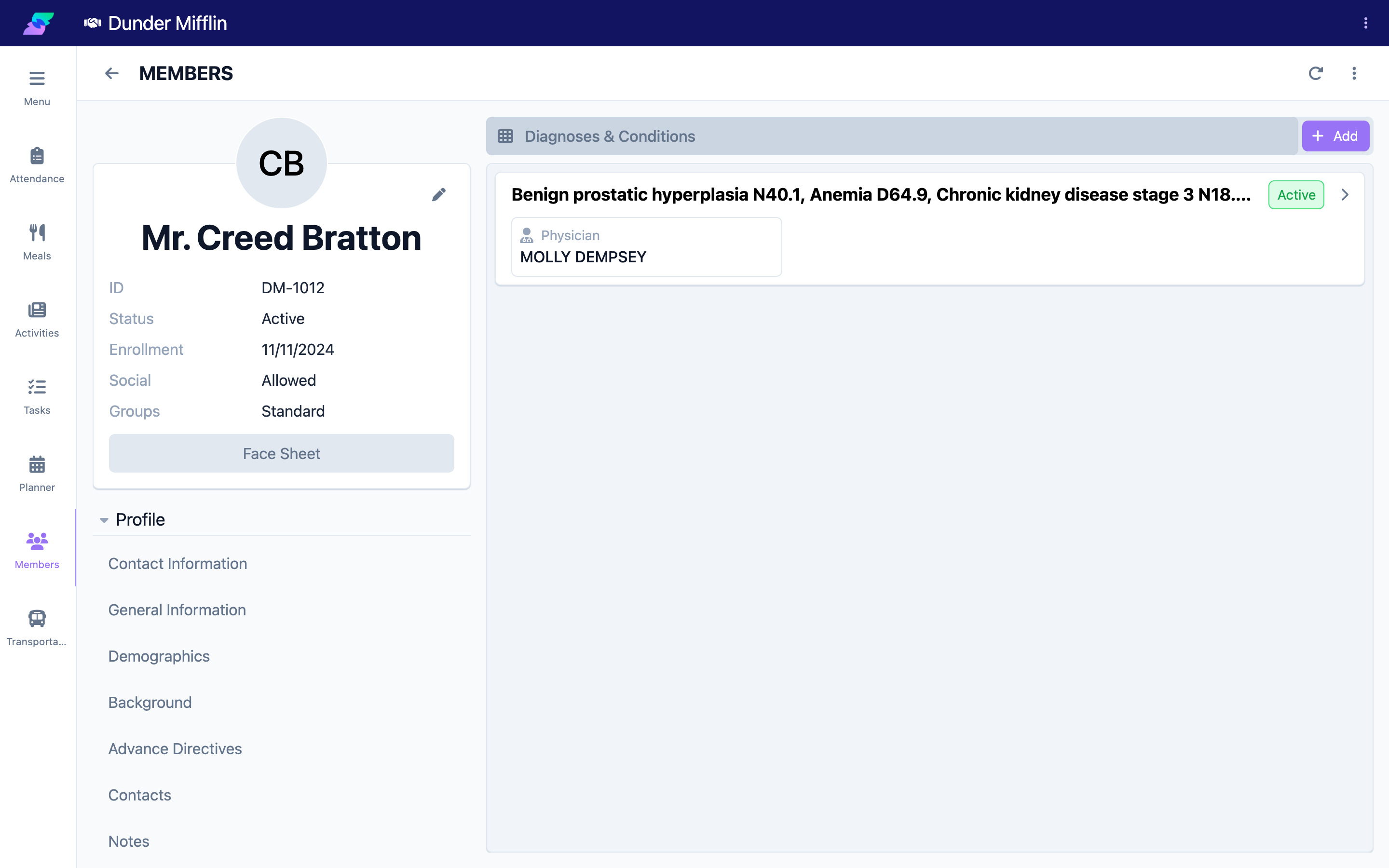
Task: Click the Dunder Mifflin organization name
Action: pyautogui.click(x=168, y=23)
